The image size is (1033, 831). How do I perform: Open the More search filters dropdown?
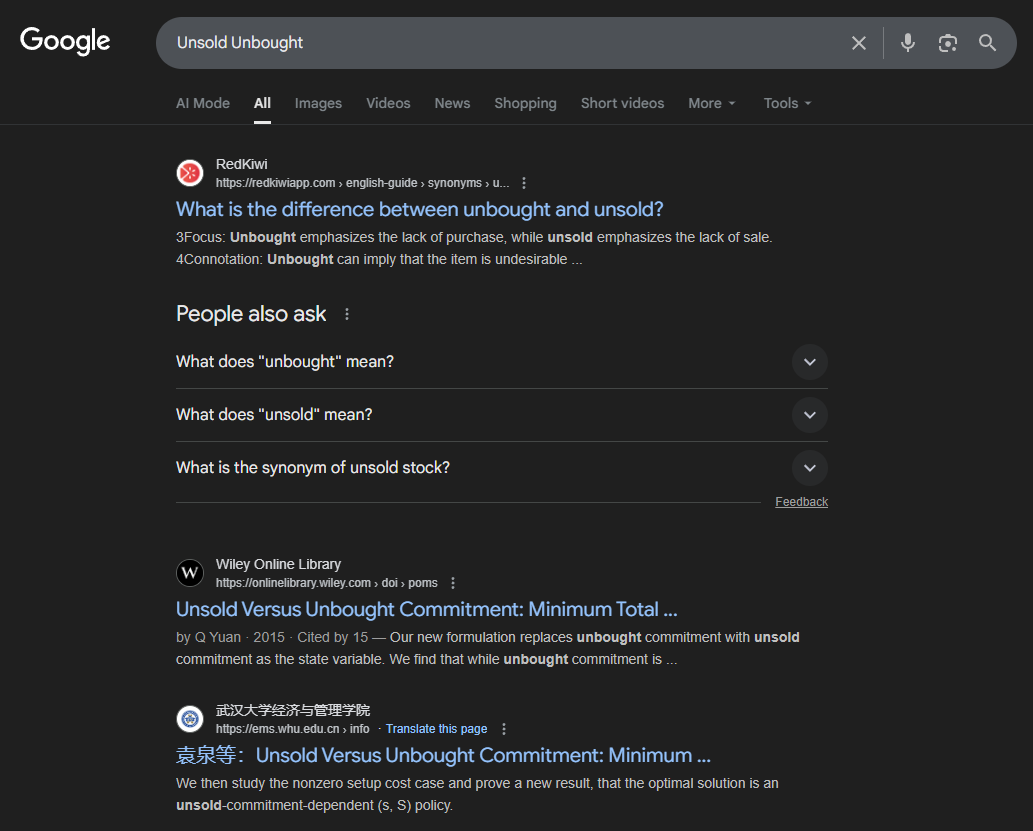(712, 103)
